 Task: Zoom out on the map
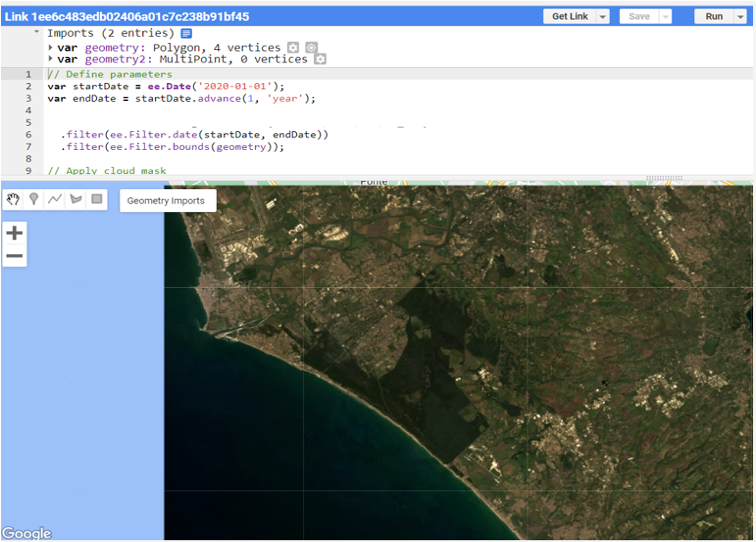(14, 257)
